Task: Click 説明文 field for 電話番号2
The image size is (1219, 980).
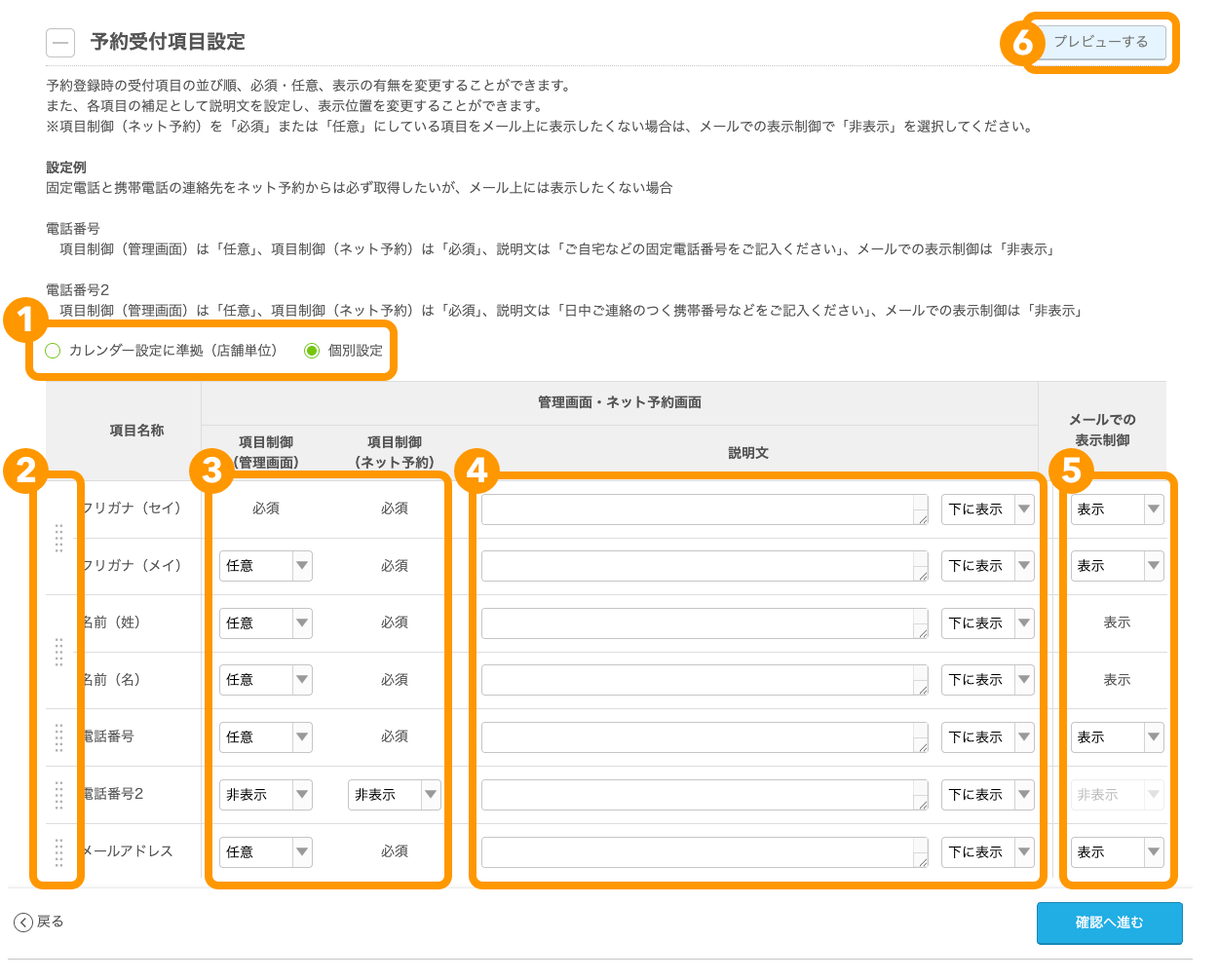Action: [x=705, y=795]
